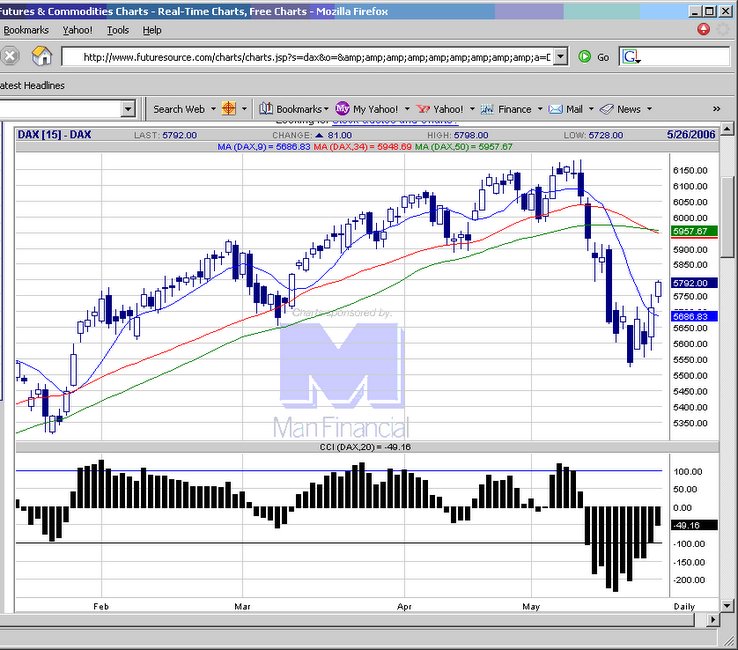Click the Search Web button
The height and width of the screenshot is (650, 738).
pyautogui.click(x=179, y=109)
